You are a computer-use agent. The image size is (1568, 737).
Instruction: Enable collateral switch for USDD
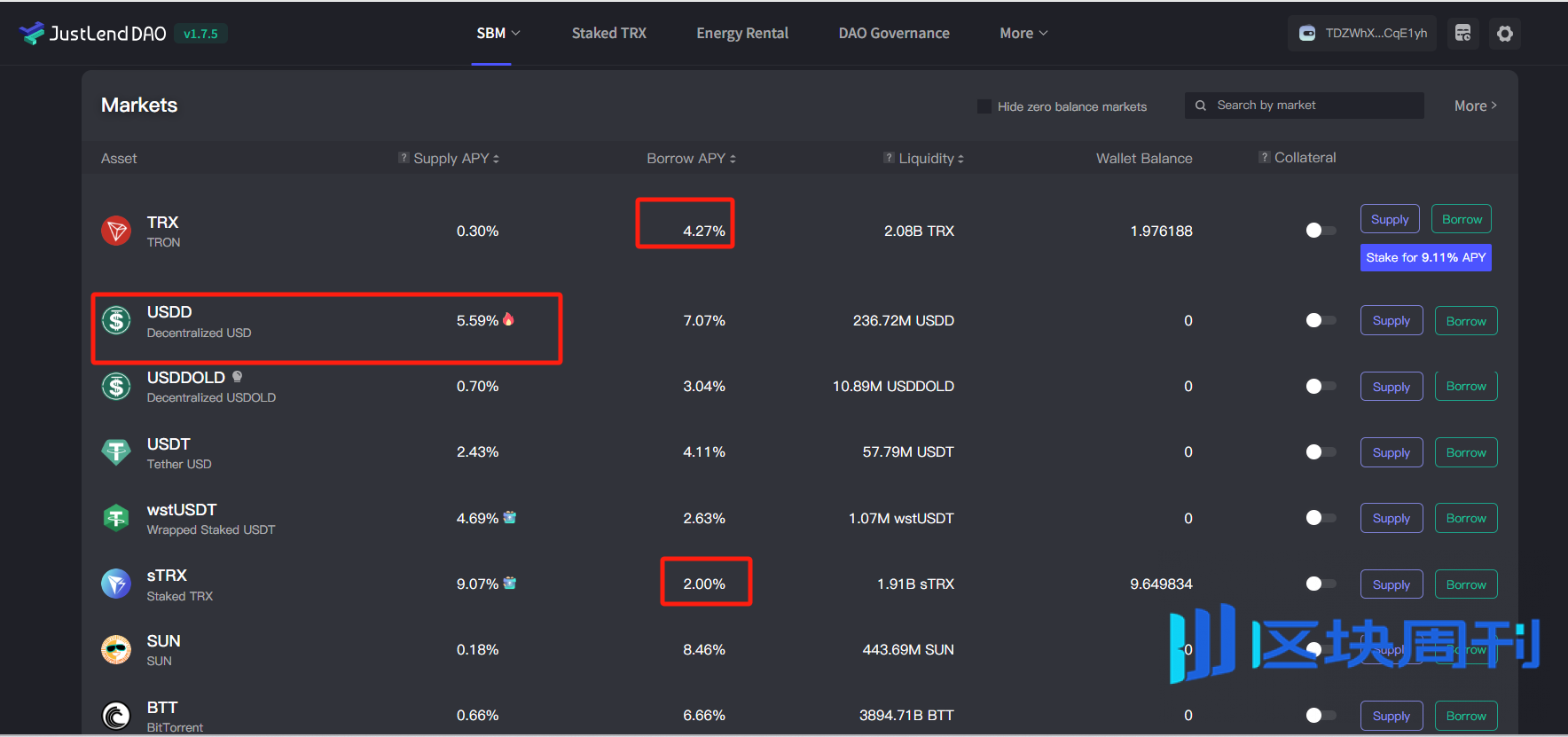[1321, 320]
